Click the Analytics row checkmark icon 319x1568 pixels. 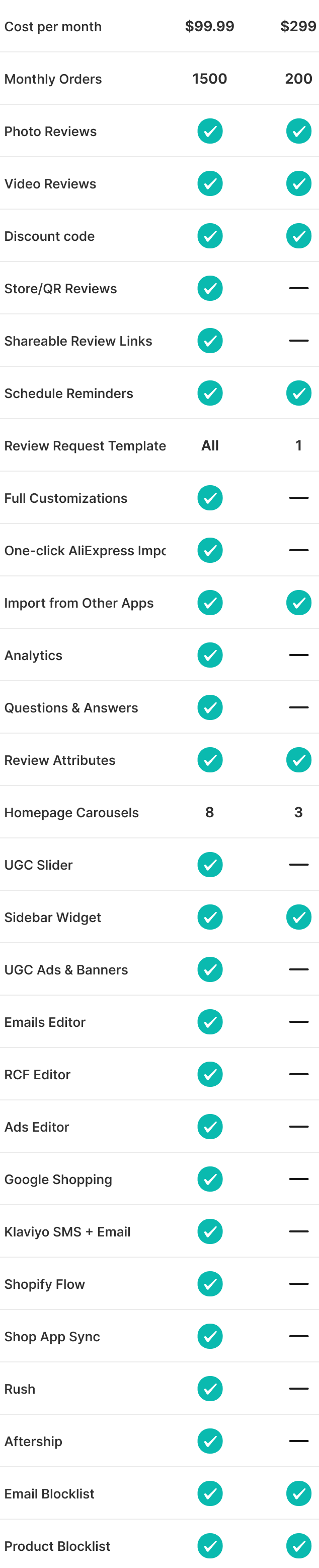pyautogui.click(x=210, y=655)
